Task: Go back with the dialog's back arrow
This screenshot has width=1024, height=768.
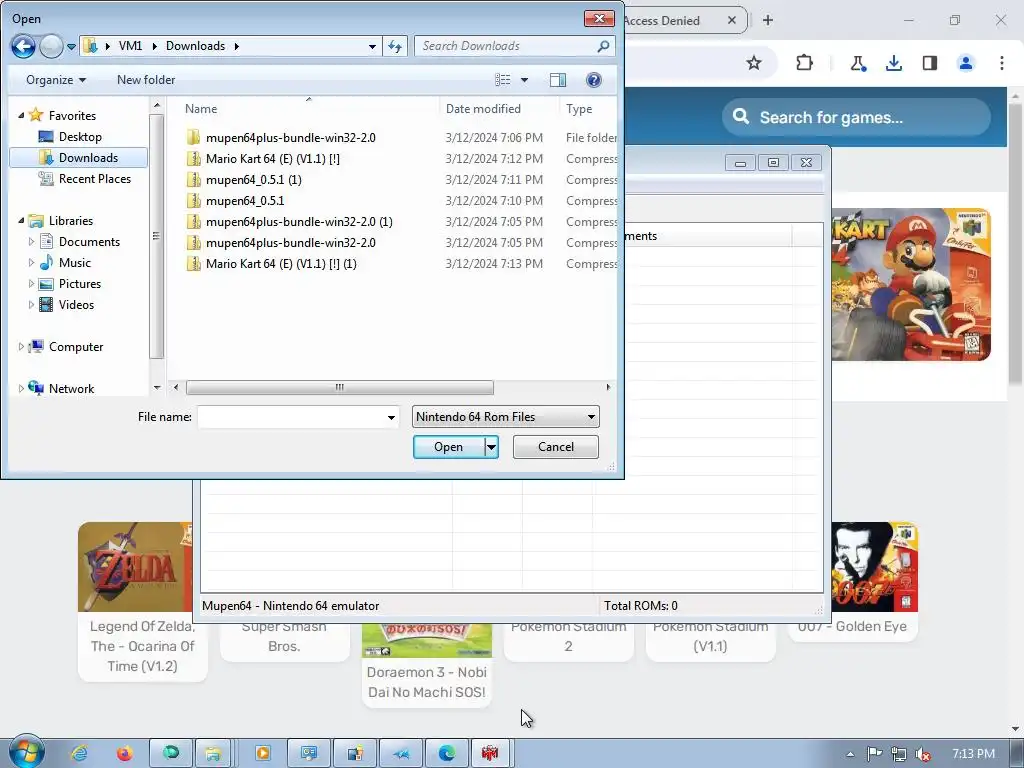Action: tap(23, 46)
